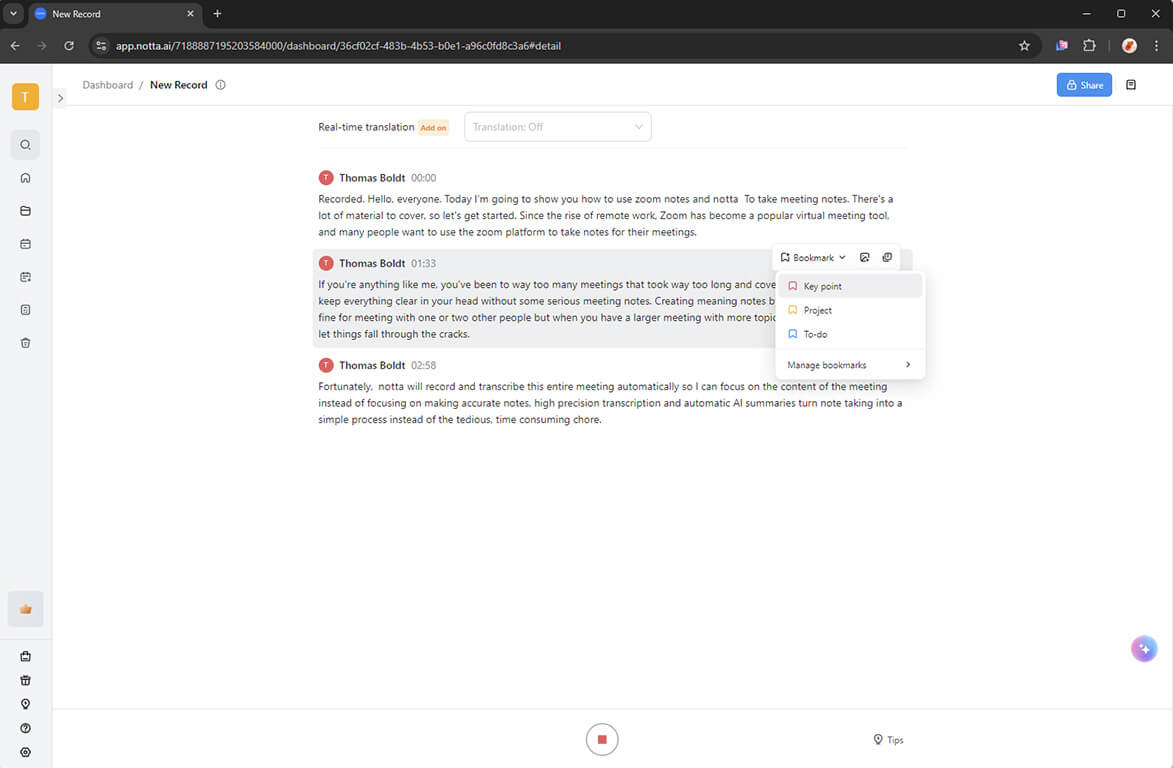Click the Chrome profile avatar

tap(1129, 46)
